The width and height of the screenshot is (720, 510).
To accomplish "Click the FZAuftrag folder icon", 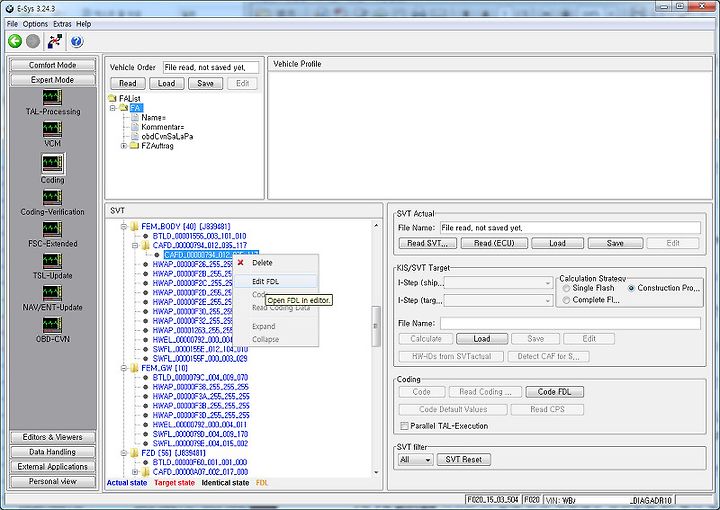I will [x=135, y=146].
